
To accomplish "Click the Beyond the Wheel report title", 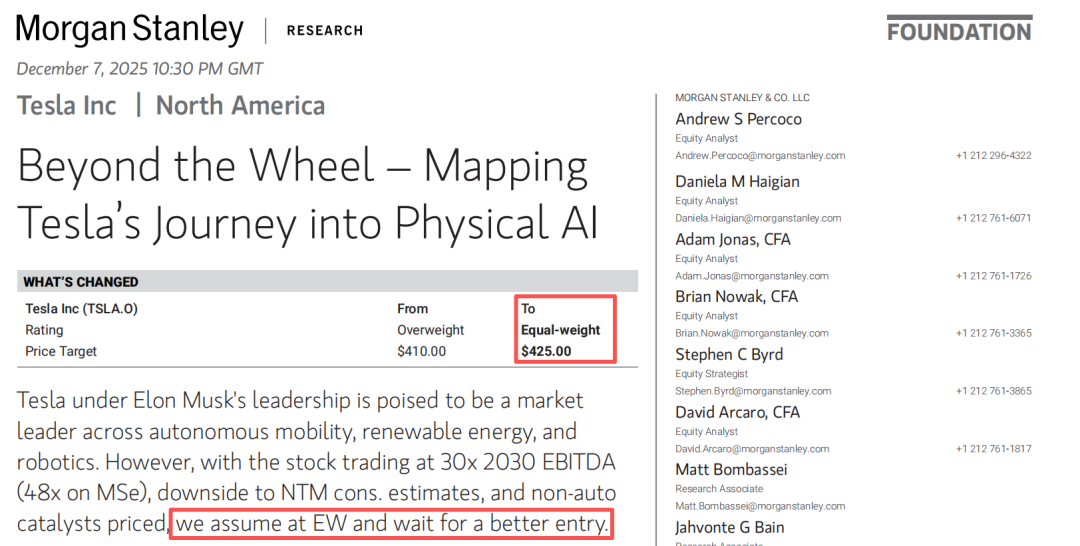I will coord(308,195).
